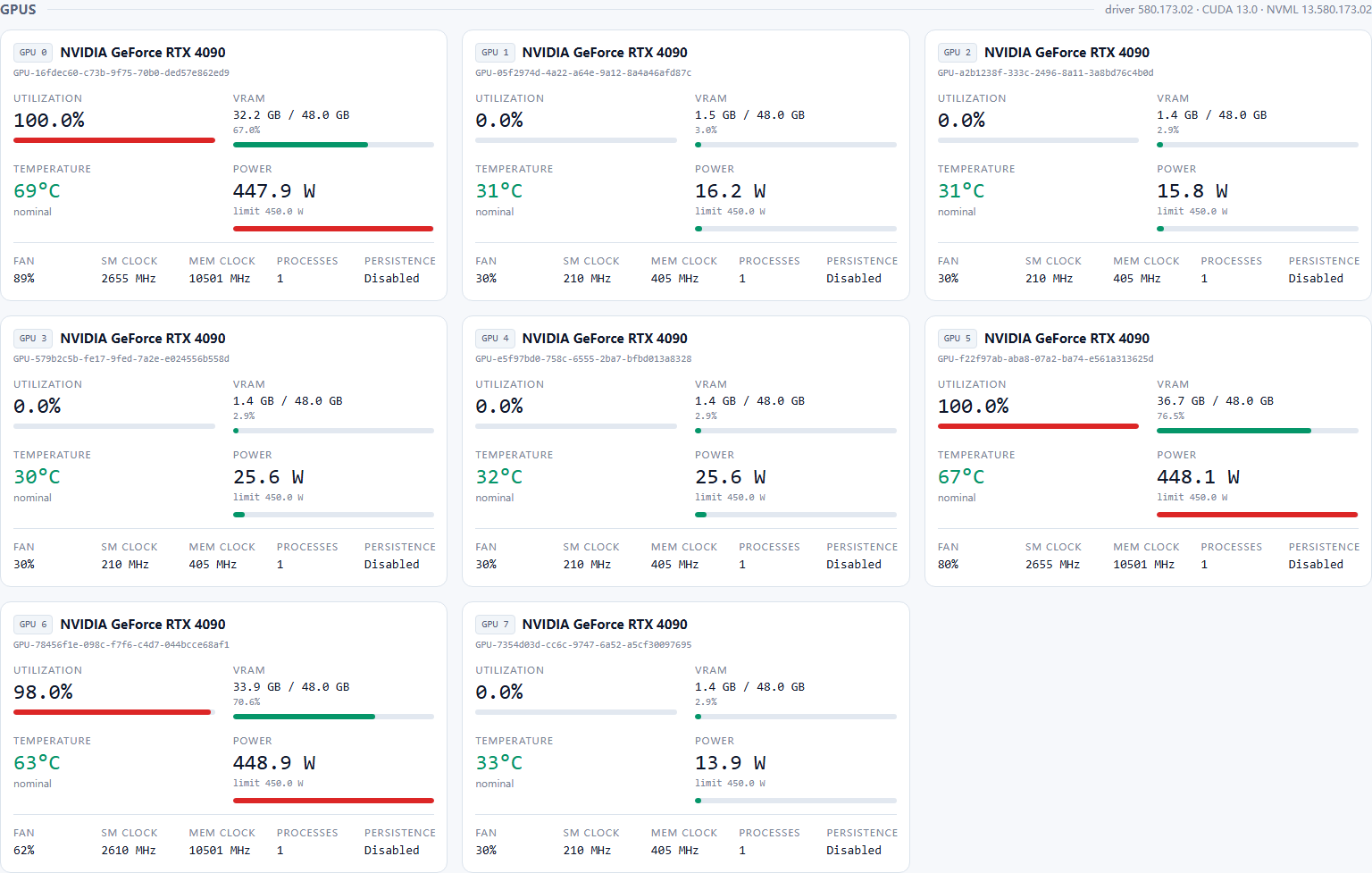
Task: Click GPU 7 persistence Disabled value
Action: point(854,851)
